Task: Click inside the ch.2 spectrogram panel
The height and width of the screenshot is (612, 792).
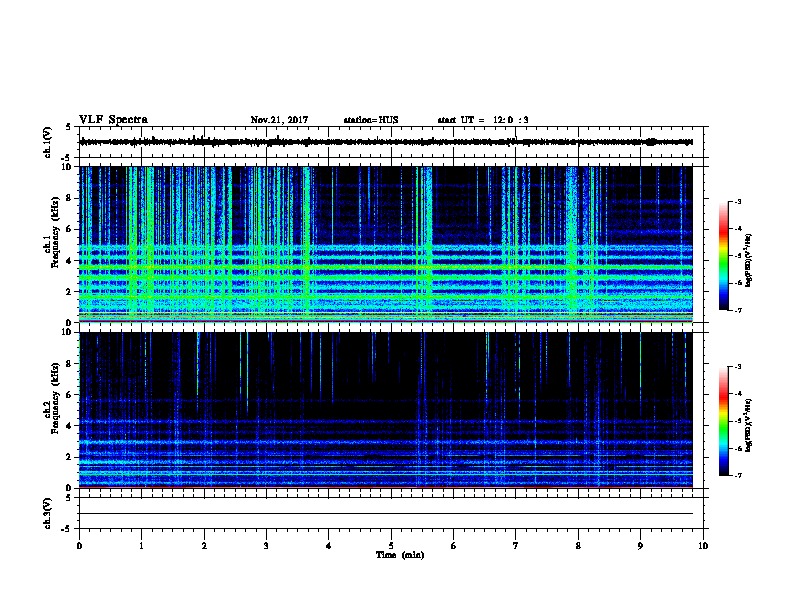Action: [386, 410]
